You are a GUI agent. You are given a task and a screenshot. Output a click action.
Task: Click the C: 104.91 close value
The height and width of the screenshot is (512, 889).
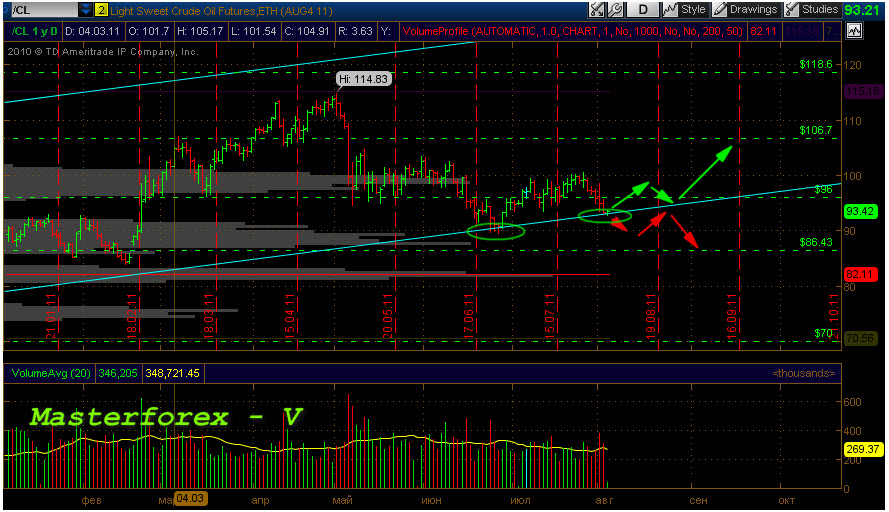coord(307,31)
